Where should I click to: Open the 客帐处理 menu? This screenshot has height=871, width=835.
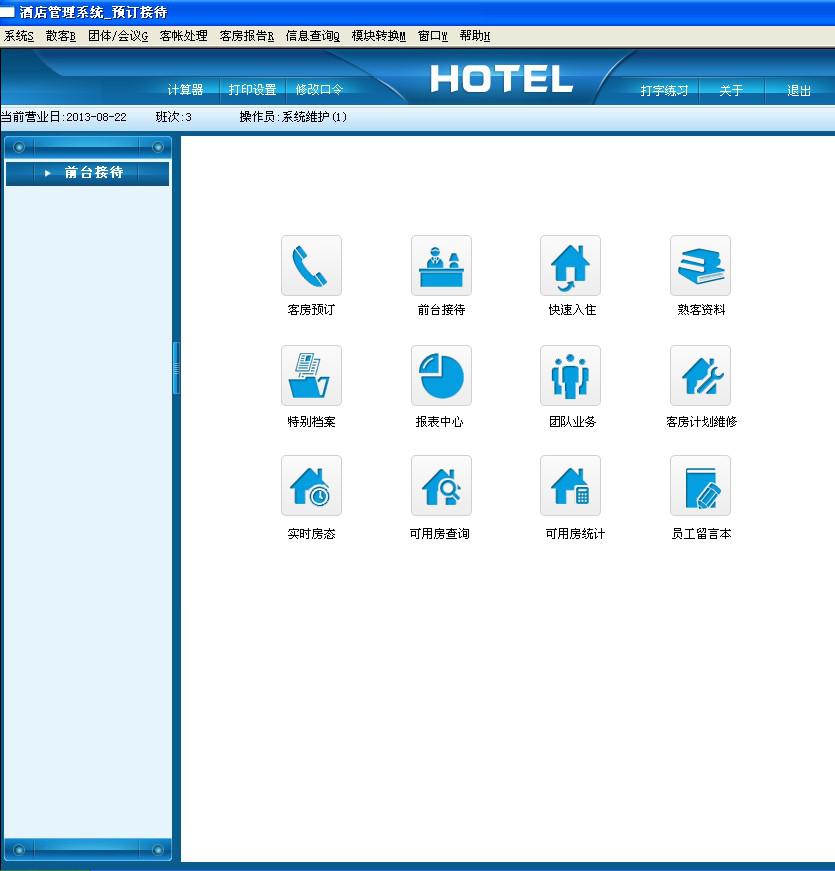[183, 36]
